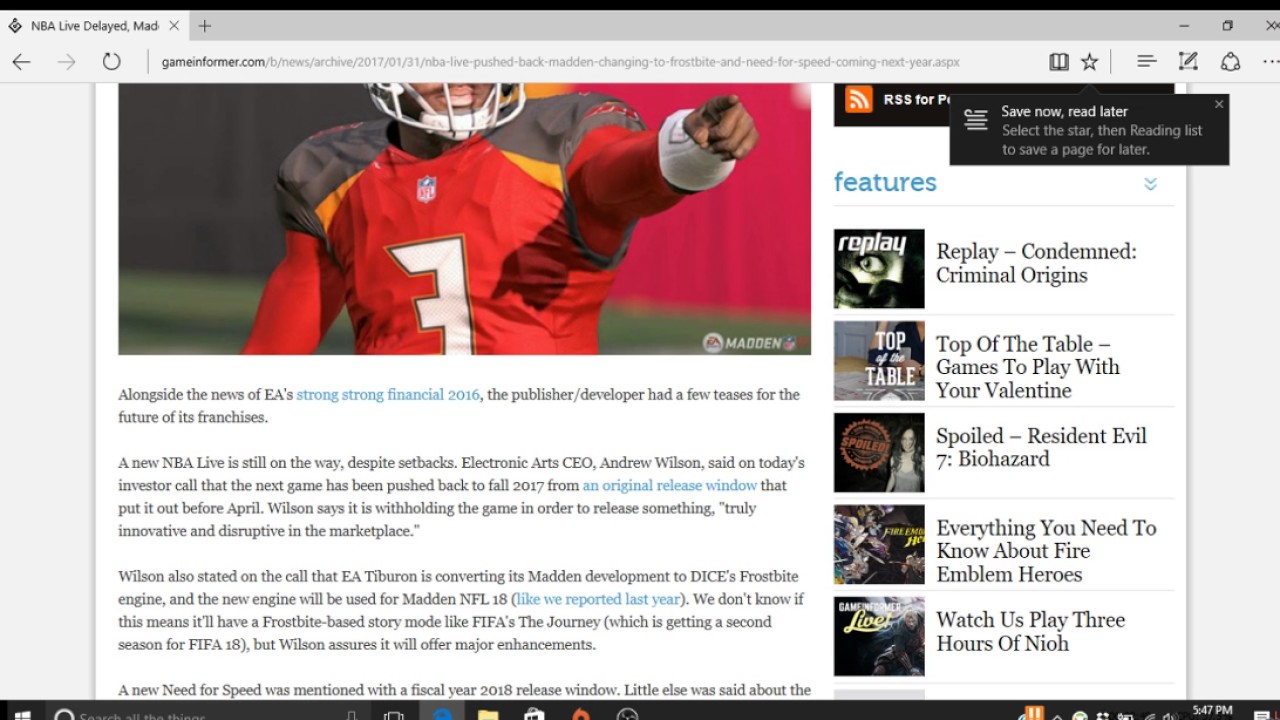Click the forward navigation arrow

coord(66,62)
